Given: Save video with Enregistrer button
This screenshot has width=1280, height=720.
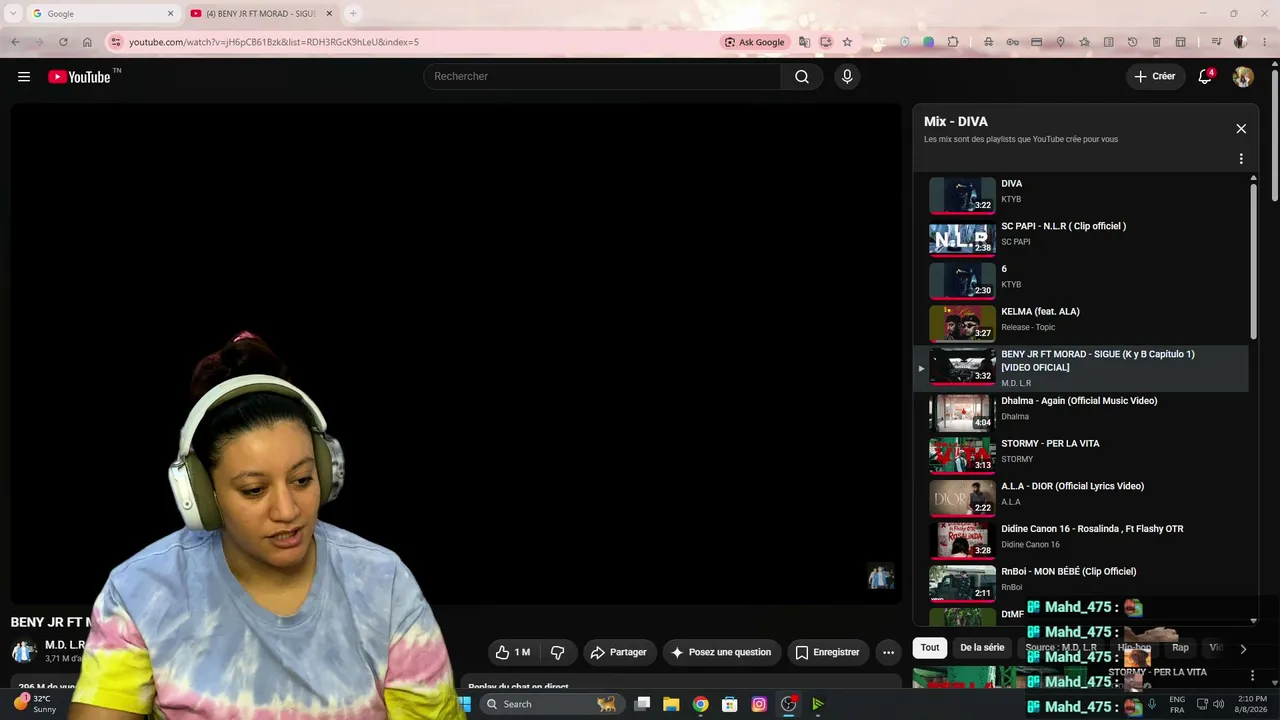Looking at the screenshot, I should click(x=828, y=652).
